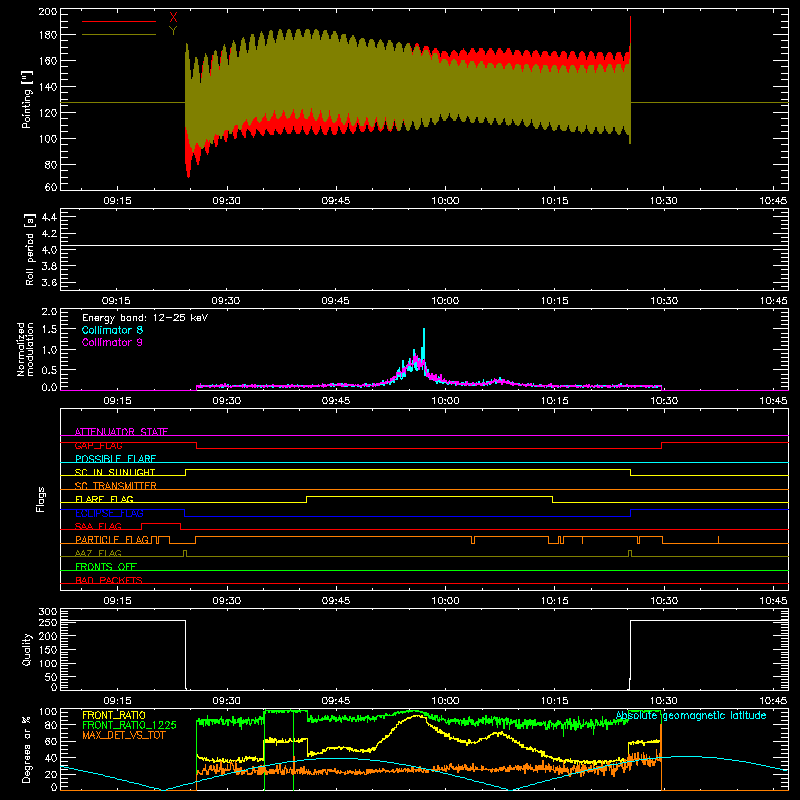The height and width of the screenshot is (800, 800).
Task: Click the 0.5 tick on modulation axis
Action: click(x=49, y=370)
